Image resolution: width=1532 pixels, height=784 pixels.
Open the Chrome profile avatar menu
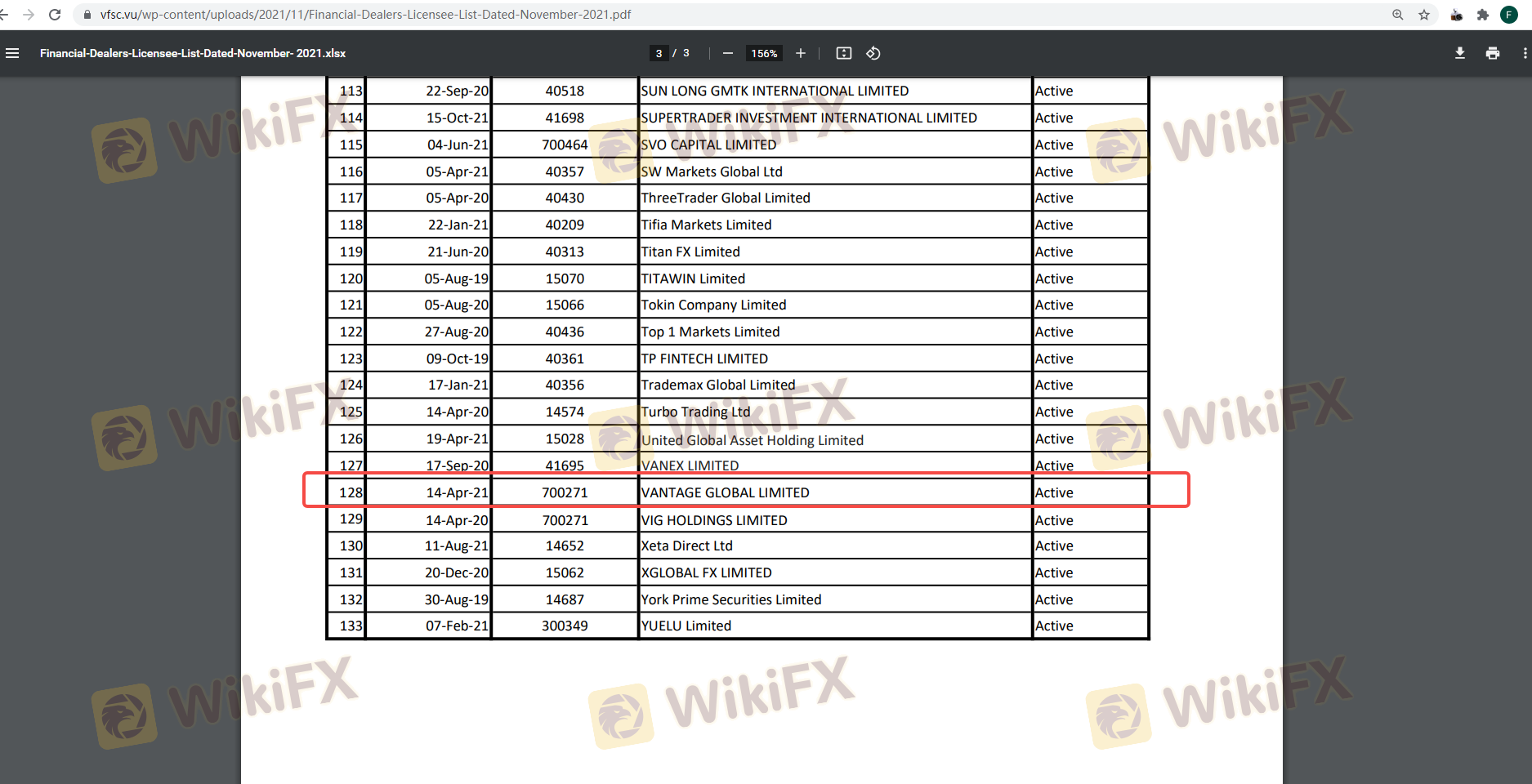[x=1509, y=15]
